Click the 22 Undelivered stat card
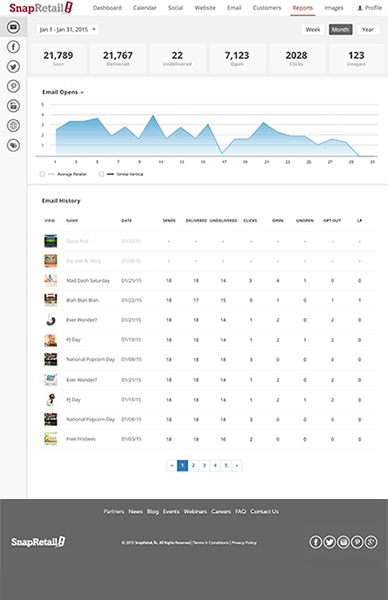Image resolution: width=388 pixels, height=600 pixels. click(177, 59)
